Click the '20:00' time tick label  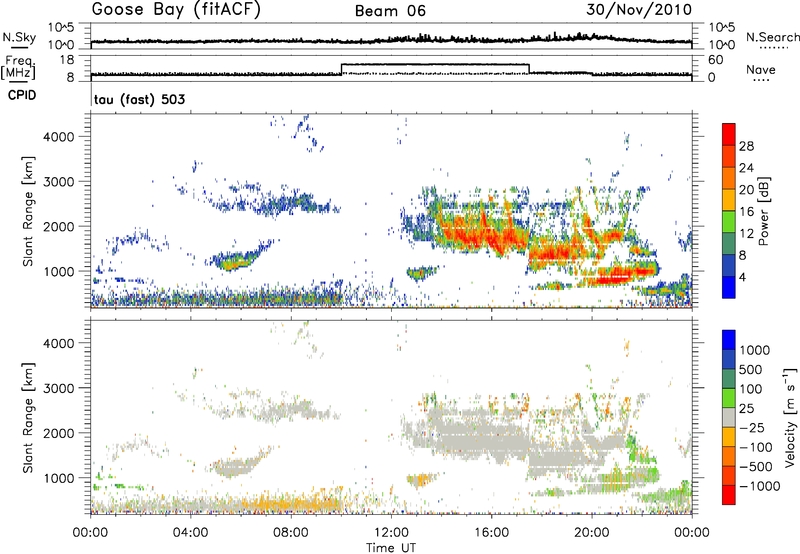pos(592,533)
